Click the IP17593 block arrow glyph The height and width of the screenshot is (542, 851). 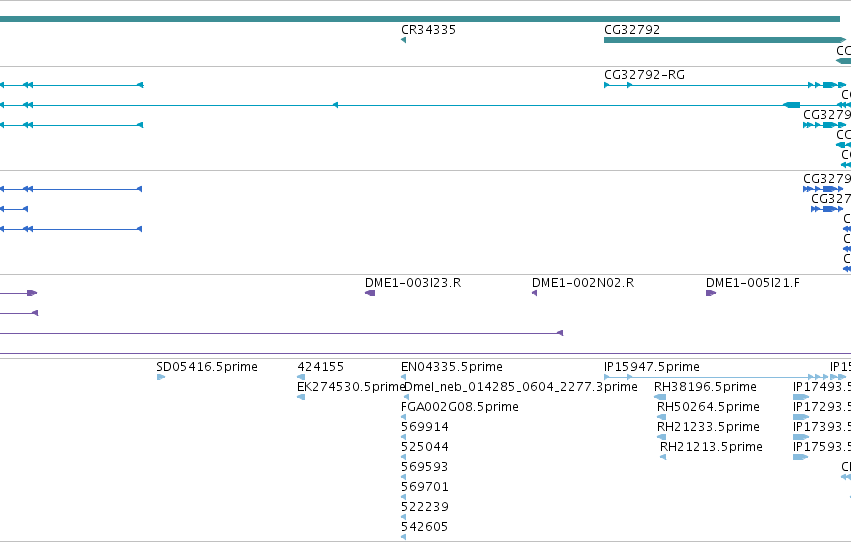pos(801,457)
